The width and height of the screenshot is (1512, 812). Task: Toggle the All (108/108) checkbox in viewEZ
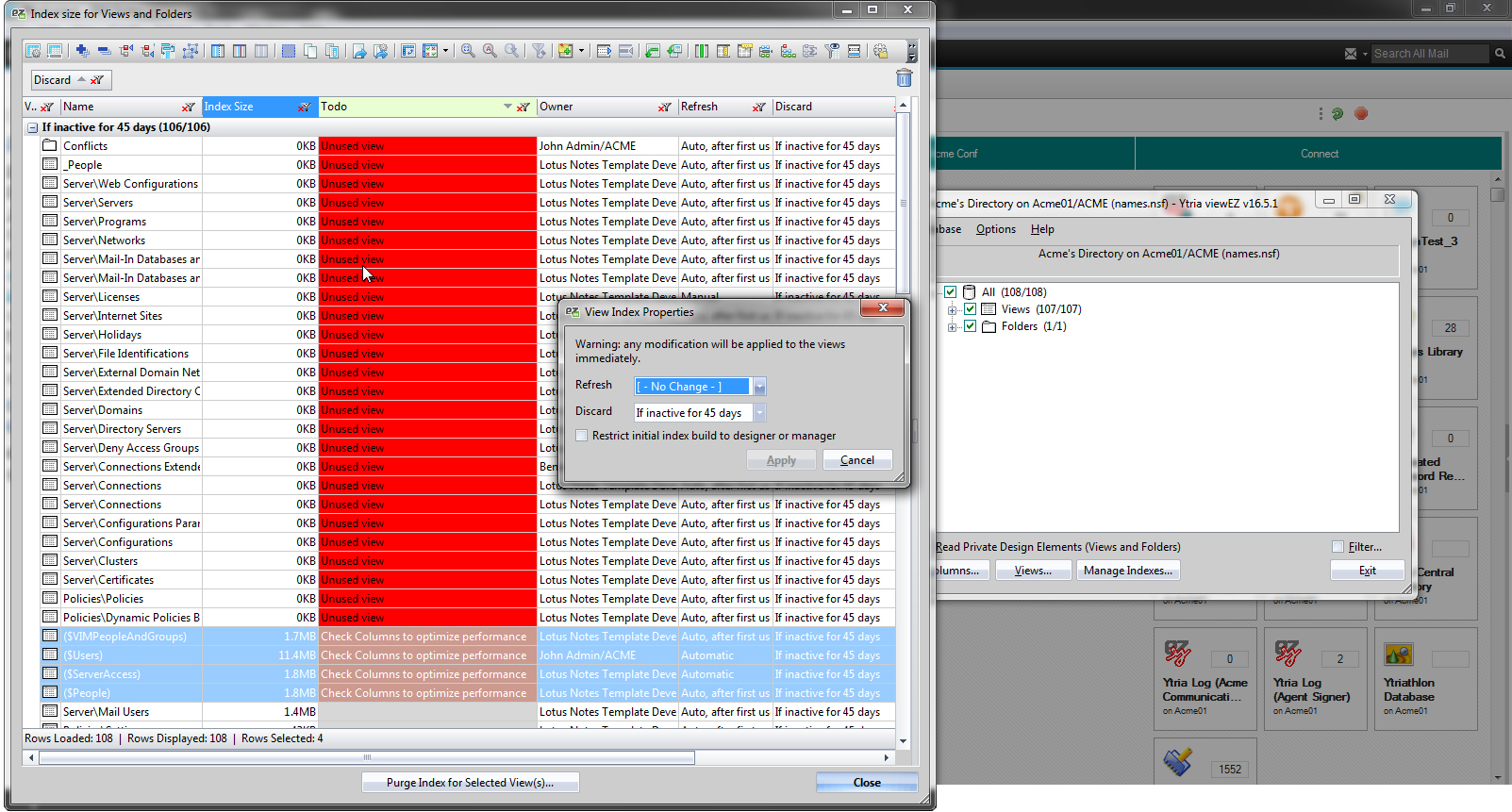(951, 292)
